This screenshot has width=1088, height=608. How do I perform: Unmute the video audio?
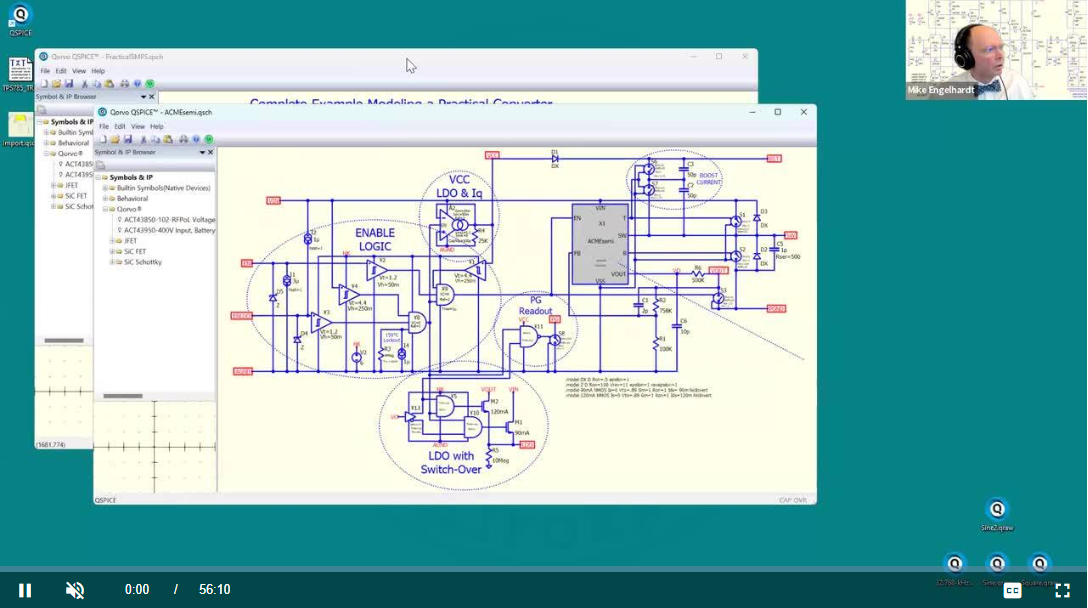tap(75, 590)
